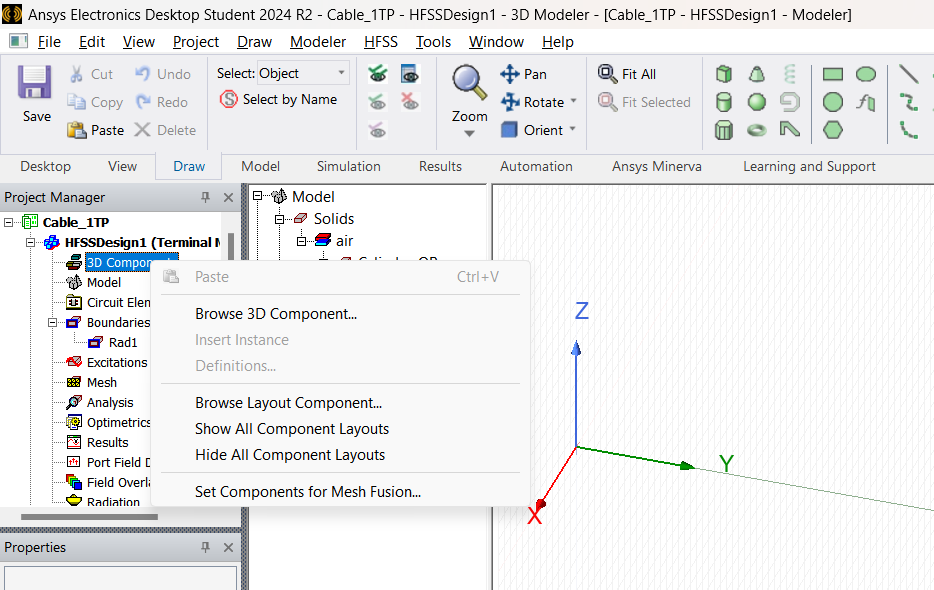Click the Ansys application logo in the title bar
Screen dimensions: 934x590
[12, 14]
